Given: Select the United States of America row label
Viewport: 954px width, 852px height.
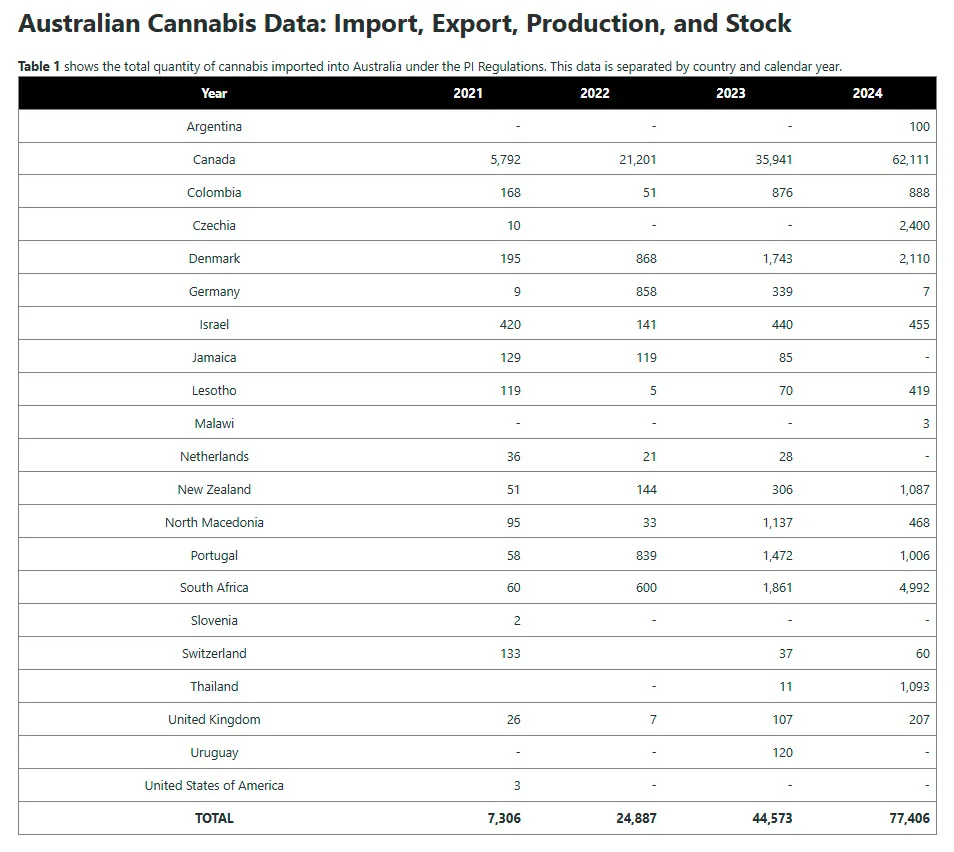Looking at the screenshot, I should point(214,786).
